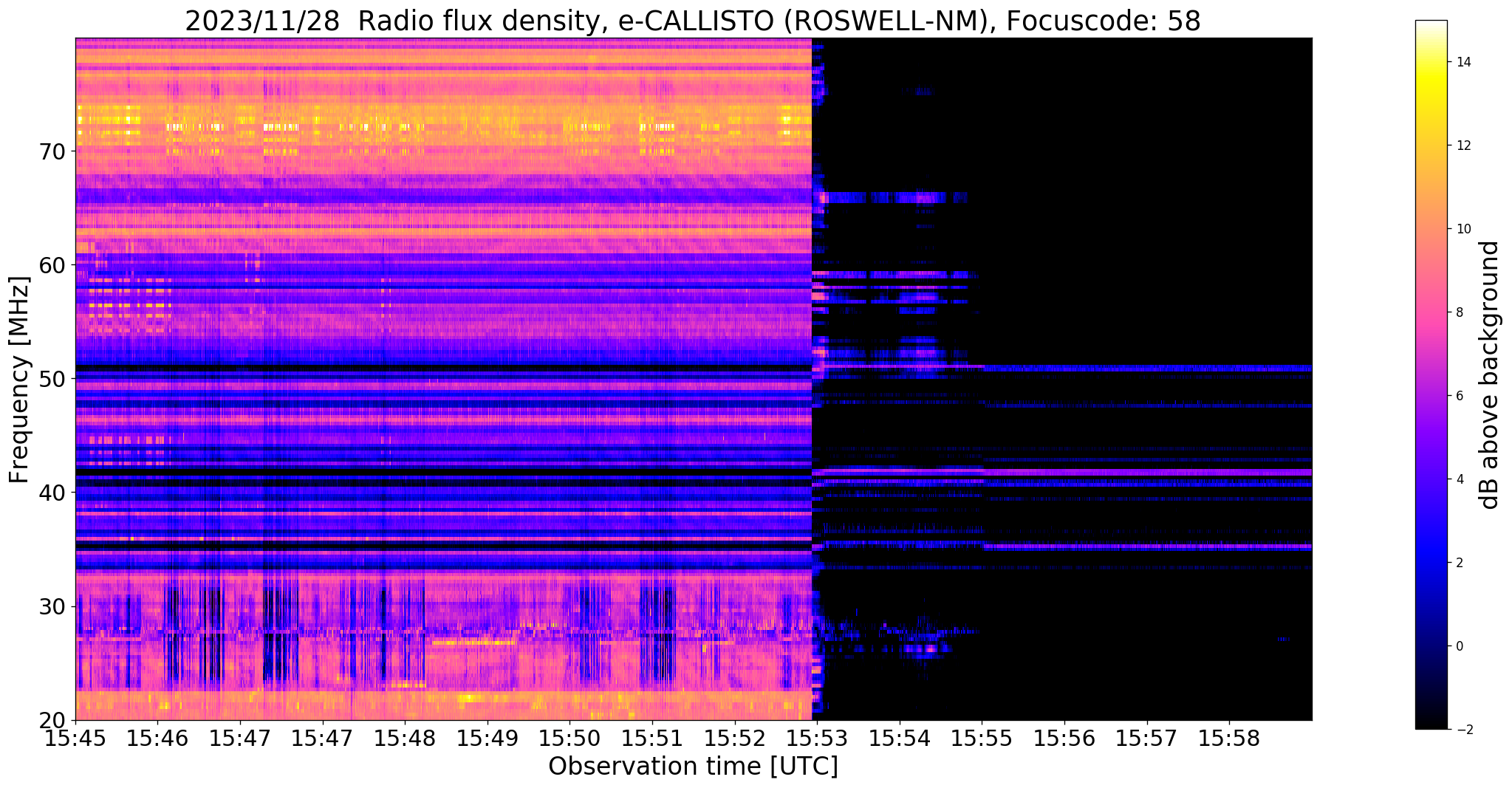Click the 15:54 time tick label
The height and width of the screenshot is (788, 1512).
[900, 739]
